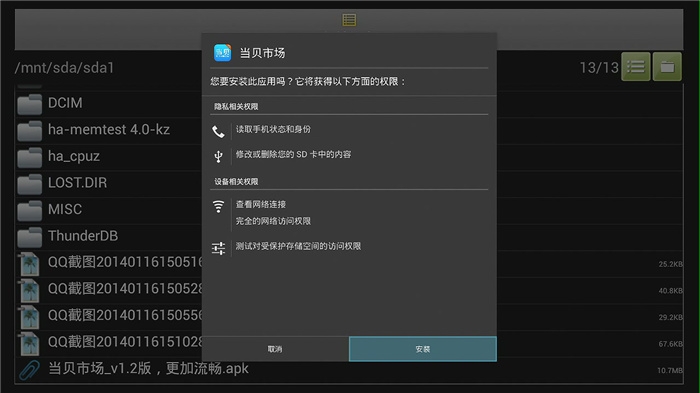The width and height of the screenshot is (700, 393).
Task: Click image thumbnail of QQ截图20140116151028
Action: pyautogui.click(x=29, y=344)
